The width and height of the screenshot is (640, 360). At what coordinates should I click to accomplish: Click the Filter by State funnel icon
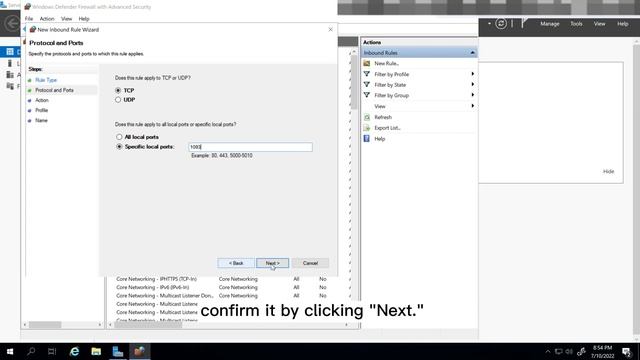(367, 84)
